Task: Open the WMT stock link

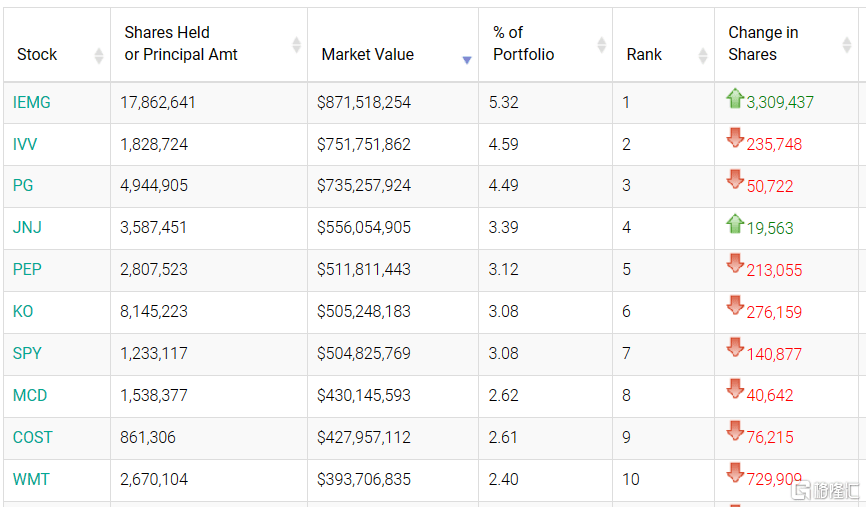Action: click(31, 479)
